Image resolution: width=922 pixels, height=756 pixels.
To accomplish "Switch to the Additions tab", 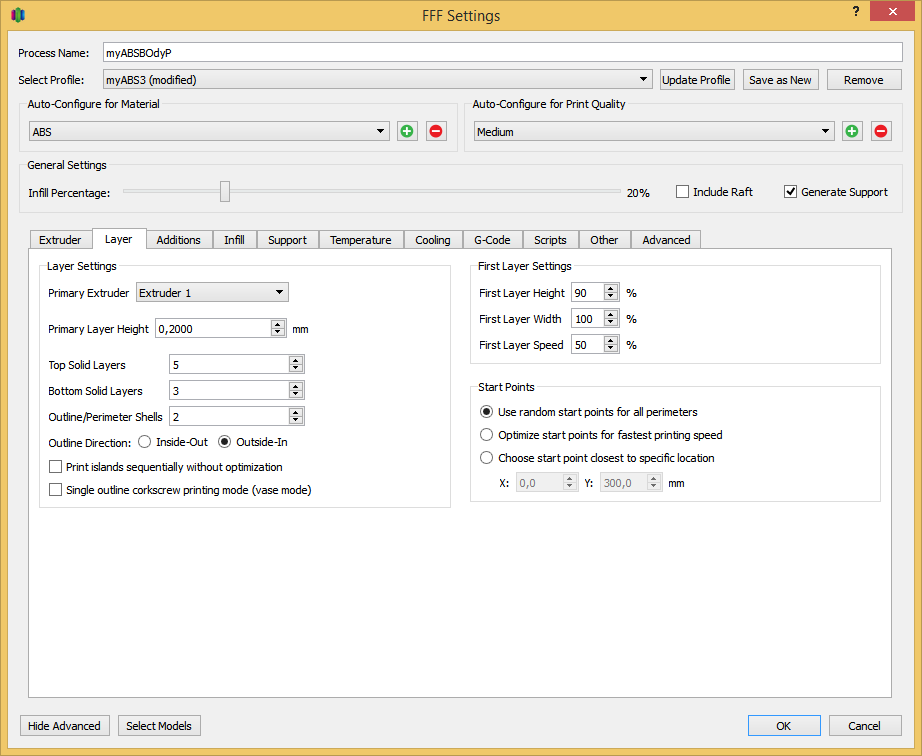I will pos(179,240).
